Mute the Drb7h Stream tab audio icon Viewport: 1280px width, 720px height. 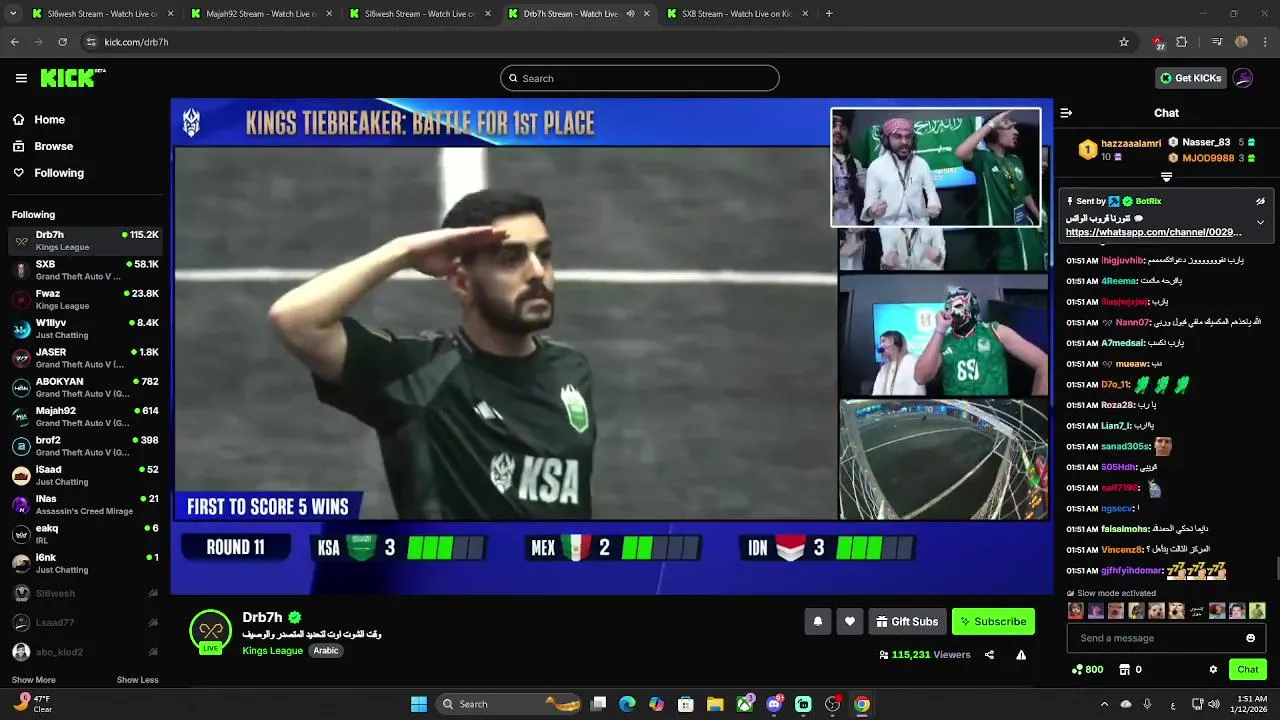point(631,14)
